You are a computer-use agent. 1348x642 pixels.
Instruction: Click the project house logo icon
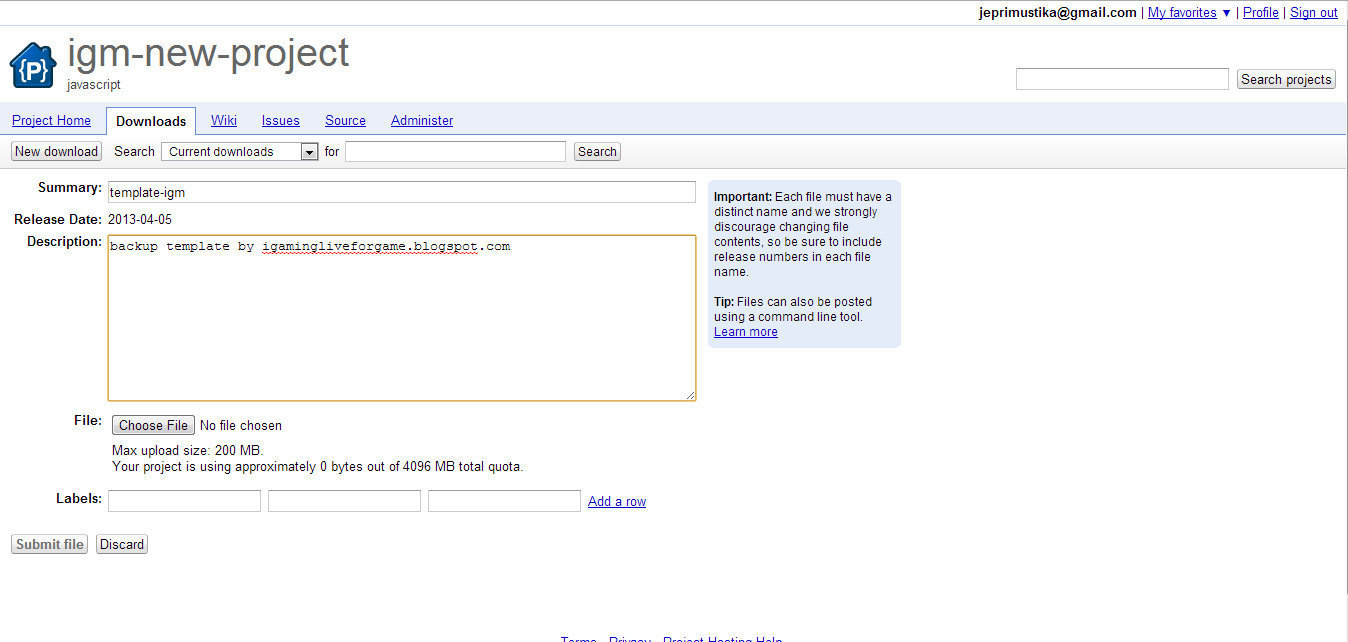click(33, 66)
